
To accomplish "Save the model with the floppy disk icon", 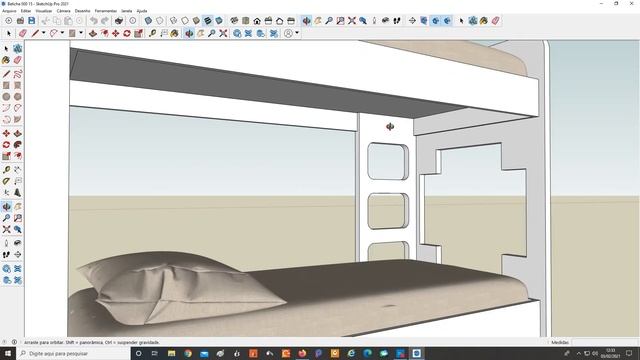I will point(31,20).
